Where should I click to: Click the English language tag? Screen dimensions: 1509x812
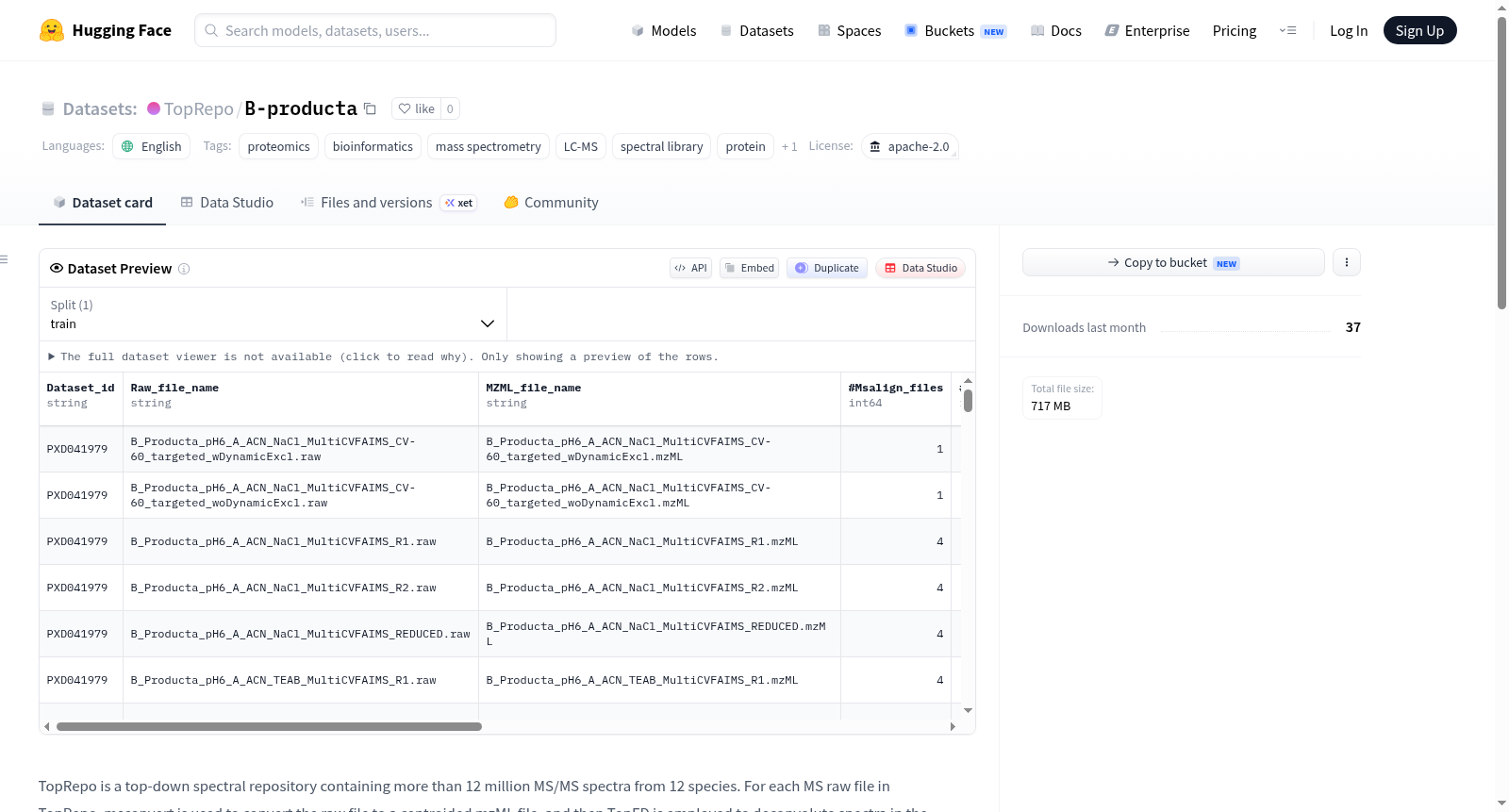(x=152, y=146)
